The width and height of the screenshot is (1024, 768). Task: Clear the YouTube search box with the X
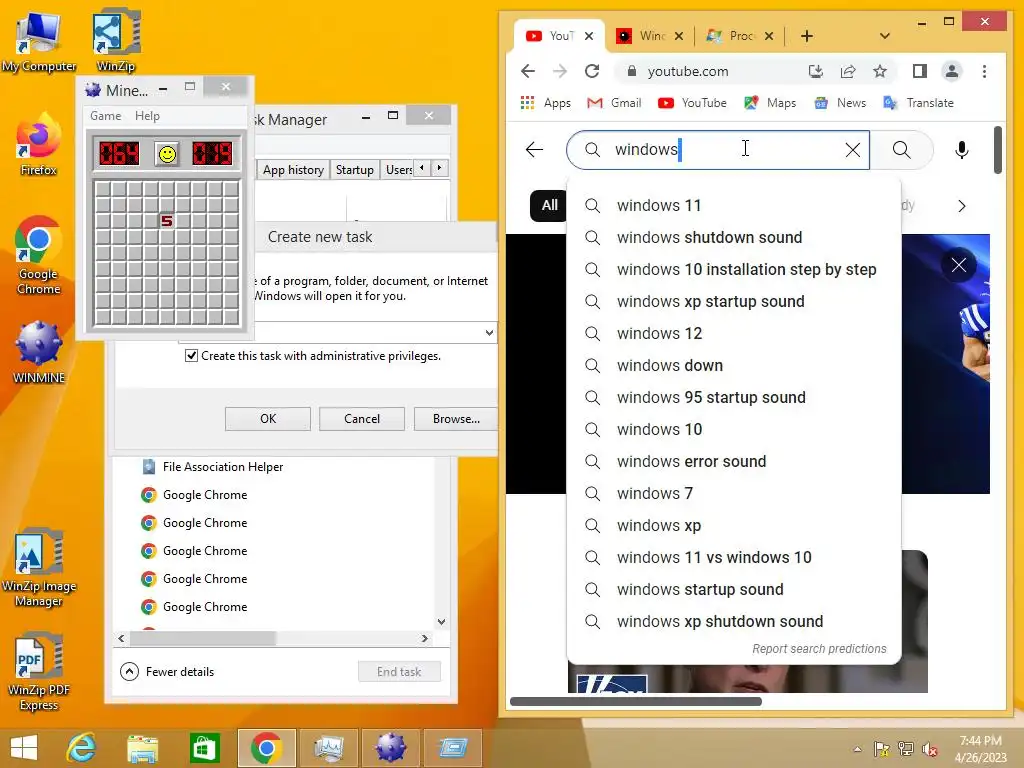click(852, 150)
